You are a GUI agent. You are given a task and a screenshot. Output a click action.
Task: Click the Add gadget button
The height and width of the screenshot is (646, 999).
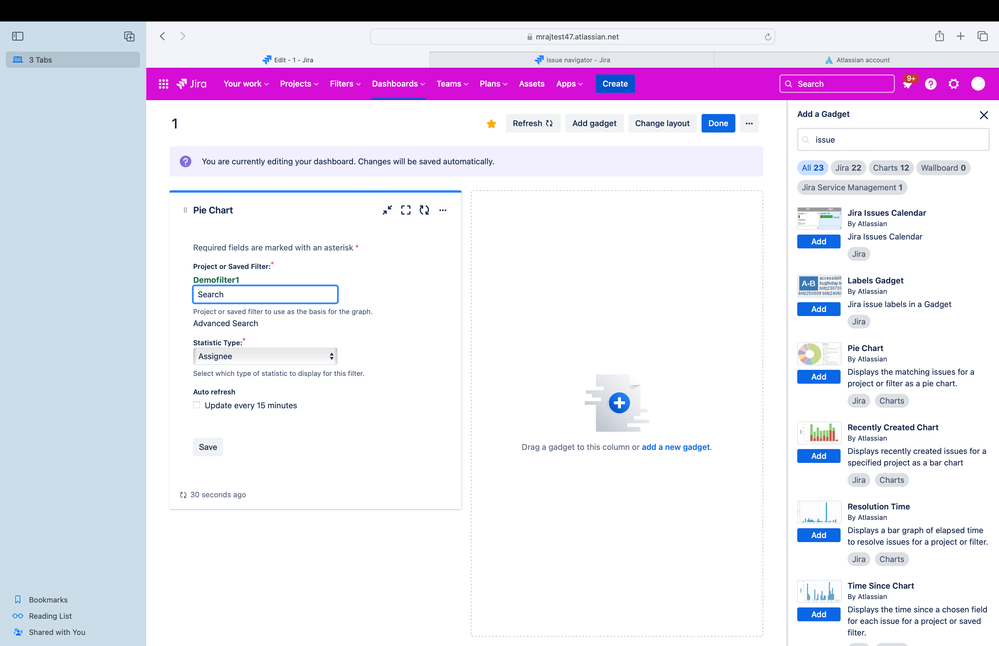click(594, 124)
